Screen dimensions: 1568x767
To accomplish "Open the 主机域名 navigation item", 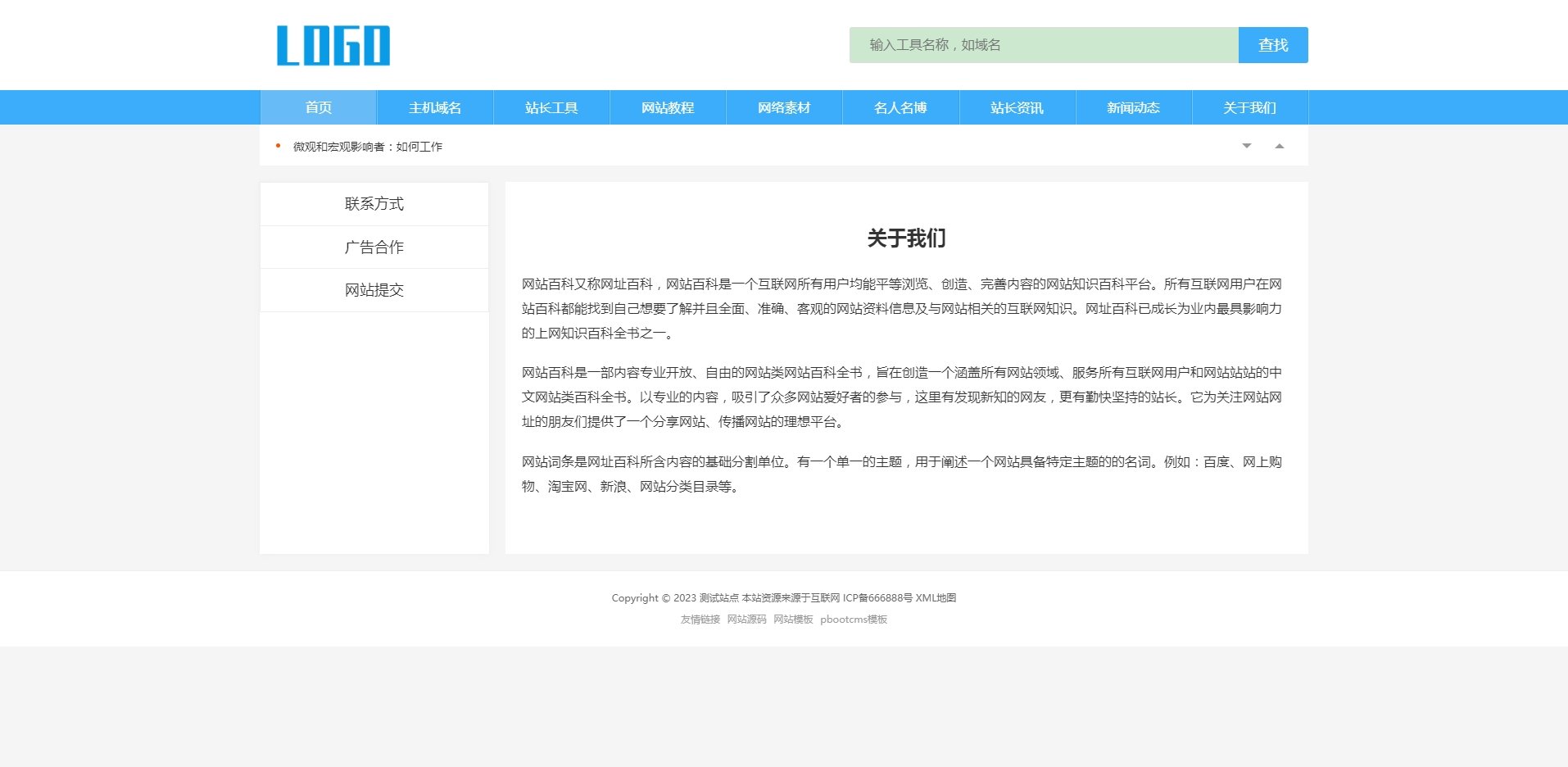I will click(434, 107).
